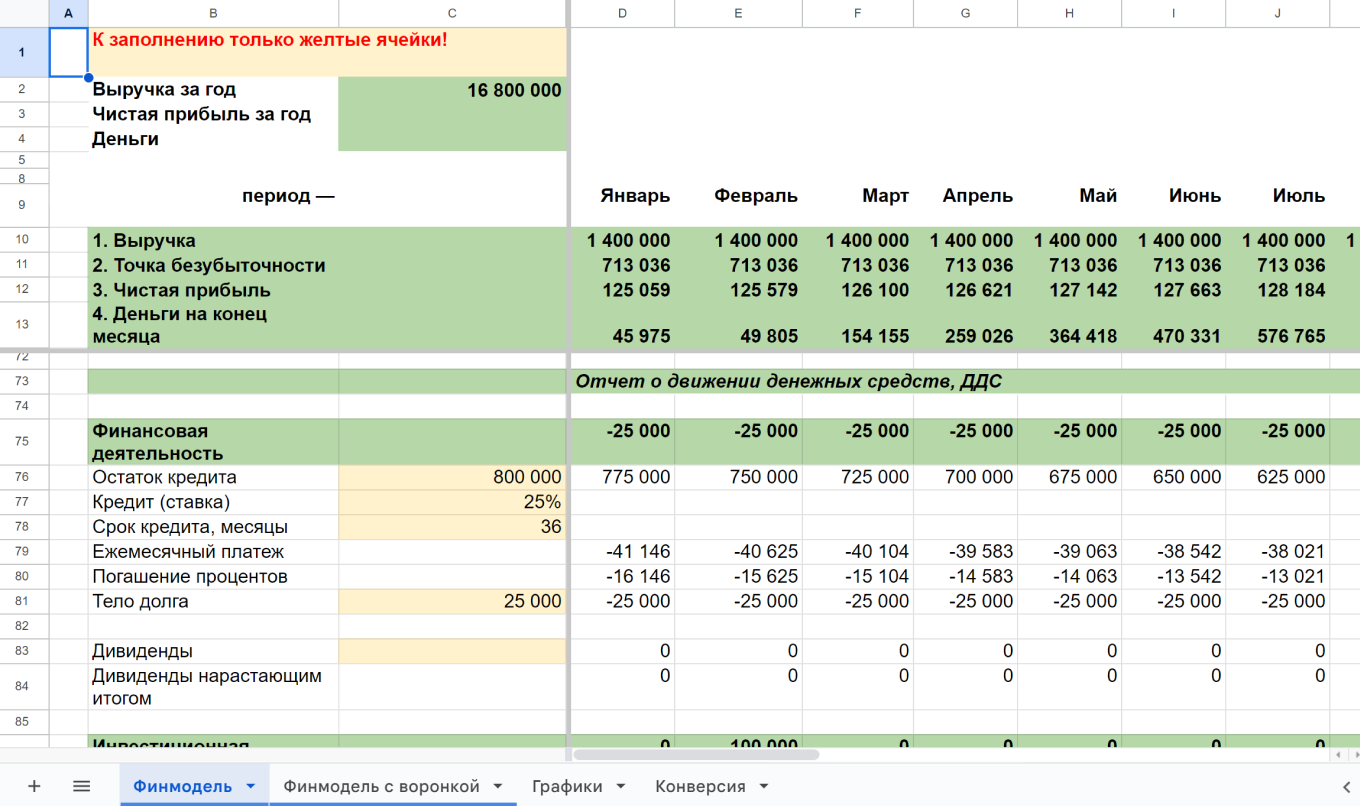Click the 'Остаток кредита' row label
This screenshot has height=806, width=1360.
[x=164, y=477]
